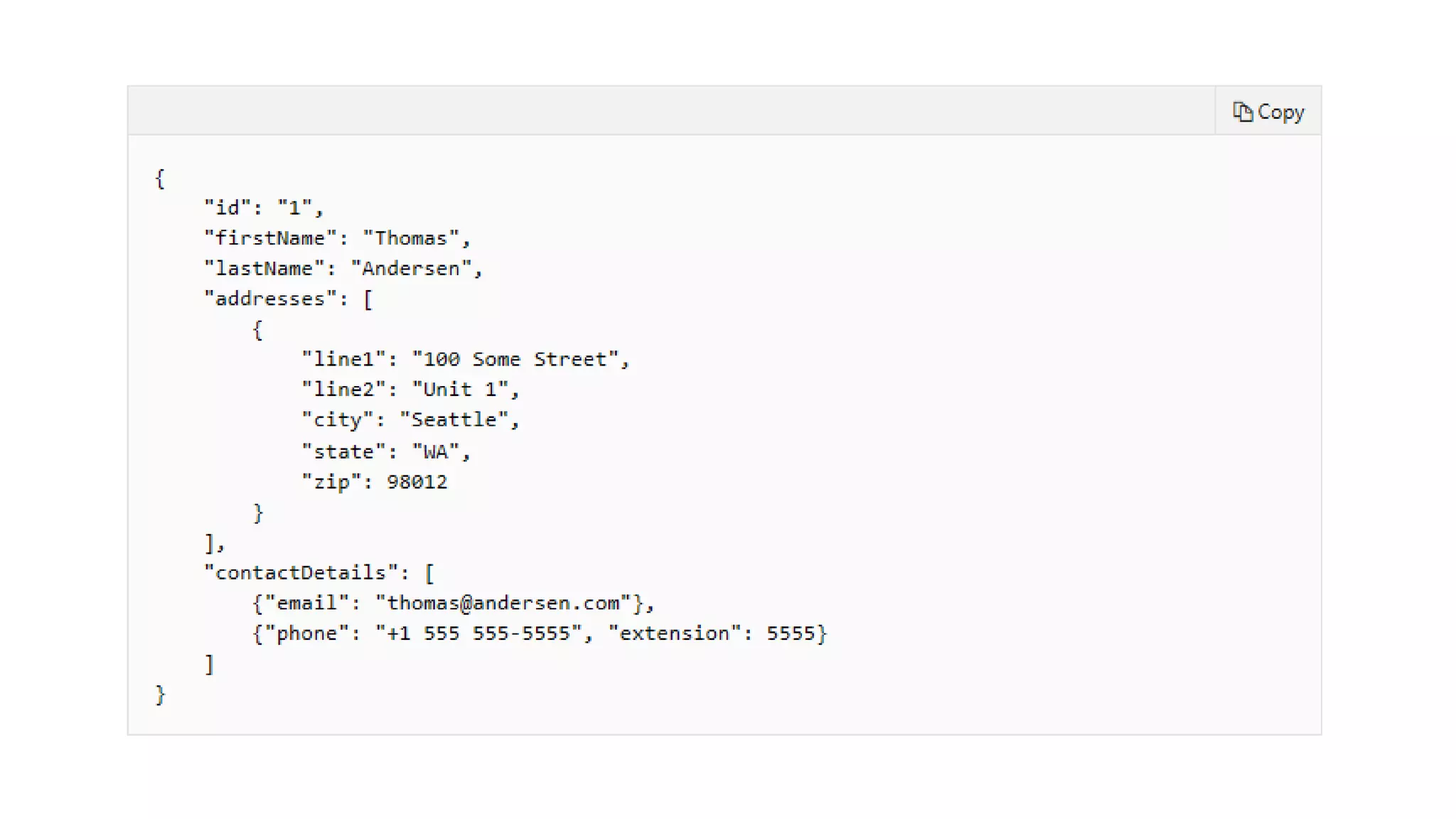Screen dimensions: 1456x819
Task: Click the "Seattle" city value
Action: 454,420
